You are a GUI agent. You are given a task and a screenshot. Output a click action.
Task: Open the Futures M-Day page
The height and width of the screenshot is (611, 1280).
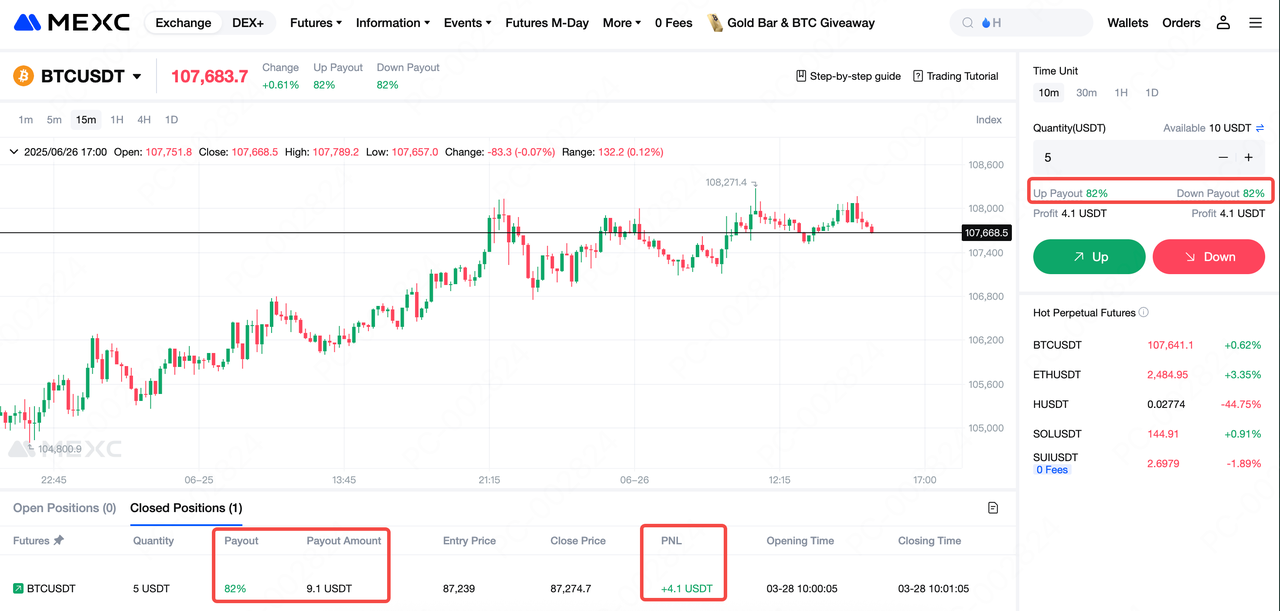(x=547, y=23)
